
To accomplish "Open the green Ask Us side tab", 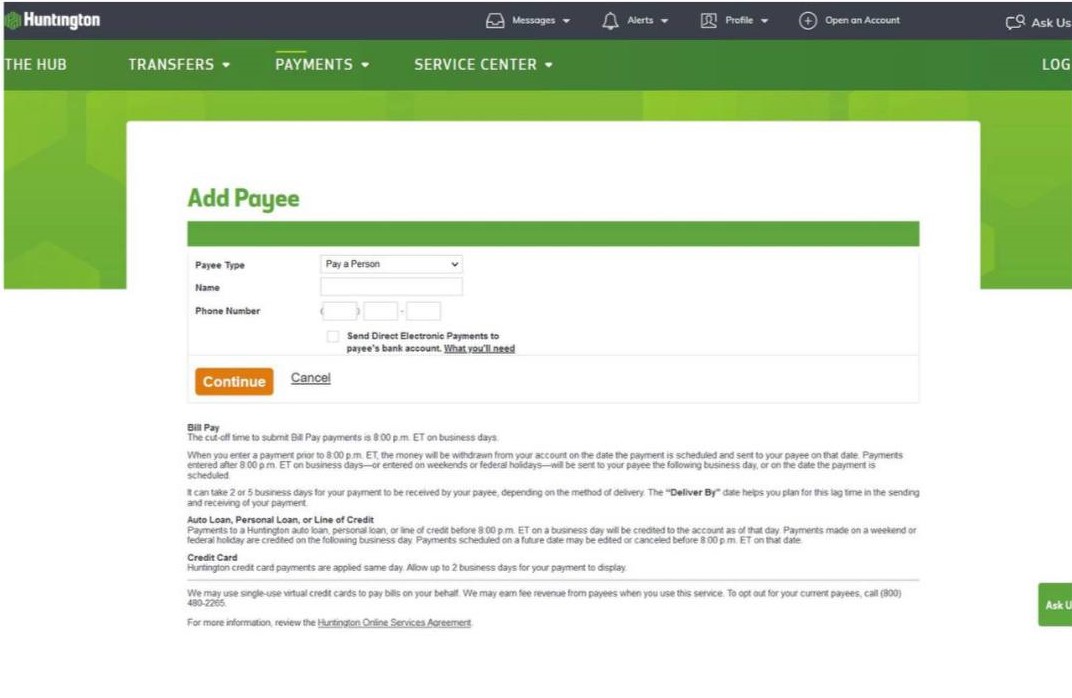I will coord(1055,605).
